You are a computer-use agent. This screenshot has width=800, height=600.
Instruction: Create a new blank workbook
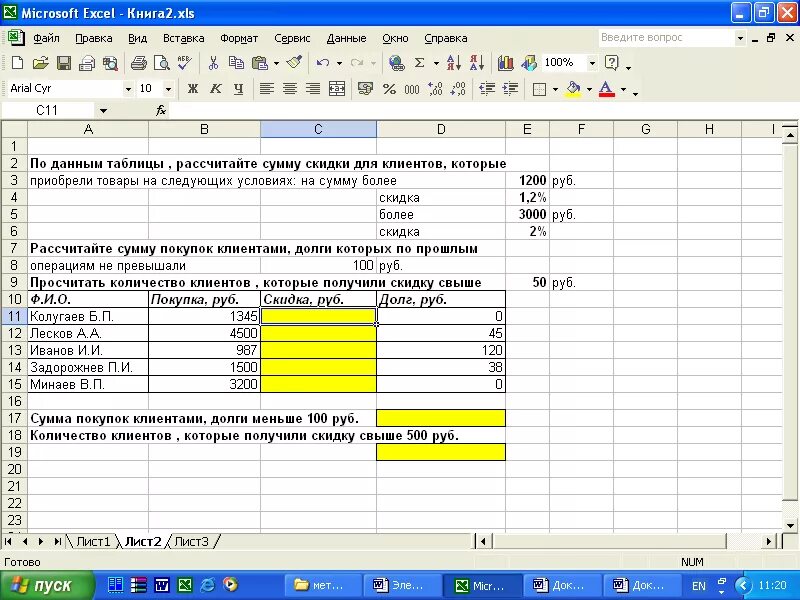(x=17, y=63)
